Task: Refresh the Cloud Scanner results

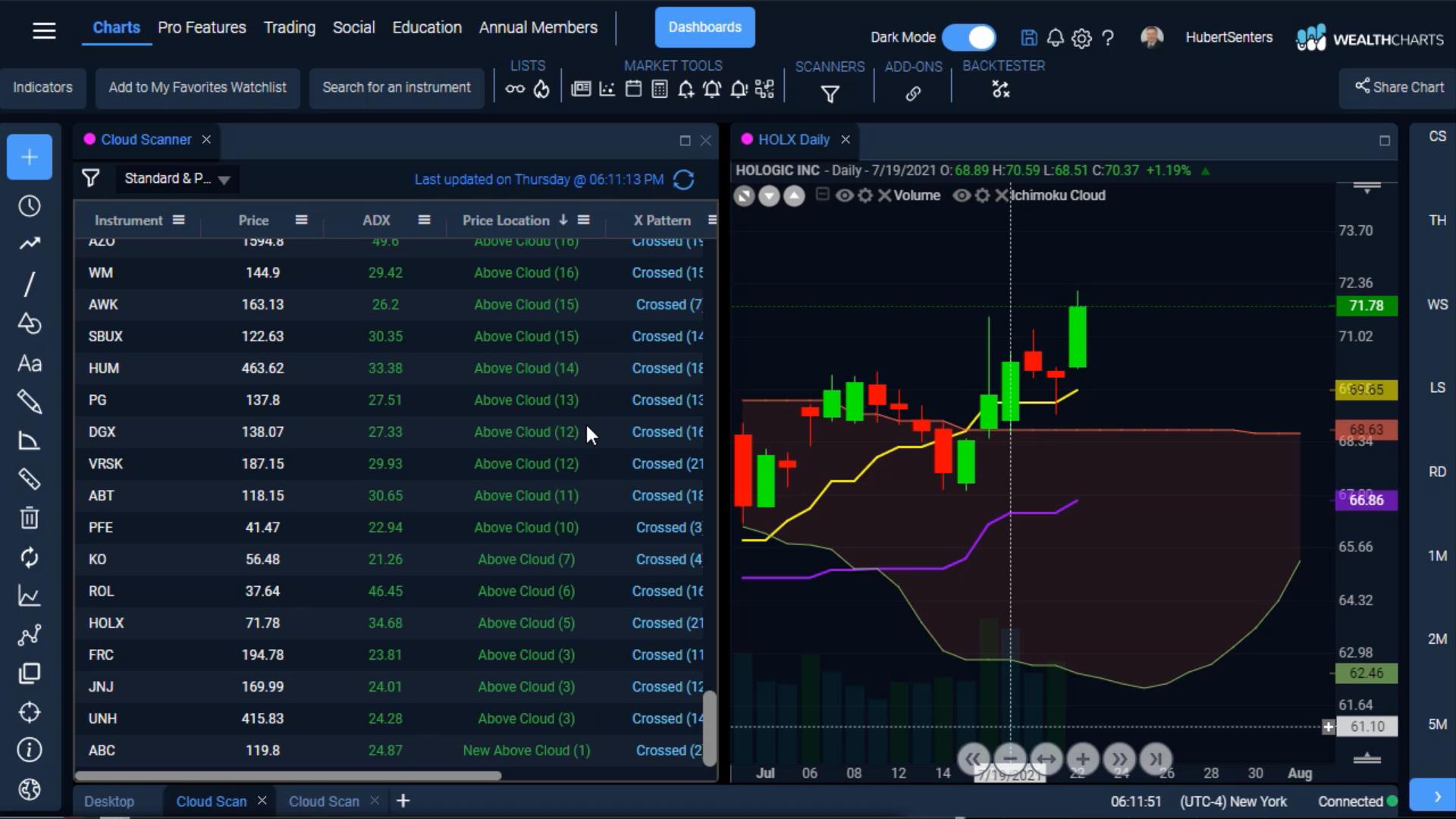Action: pyautogui.click(x=683, y=180)
